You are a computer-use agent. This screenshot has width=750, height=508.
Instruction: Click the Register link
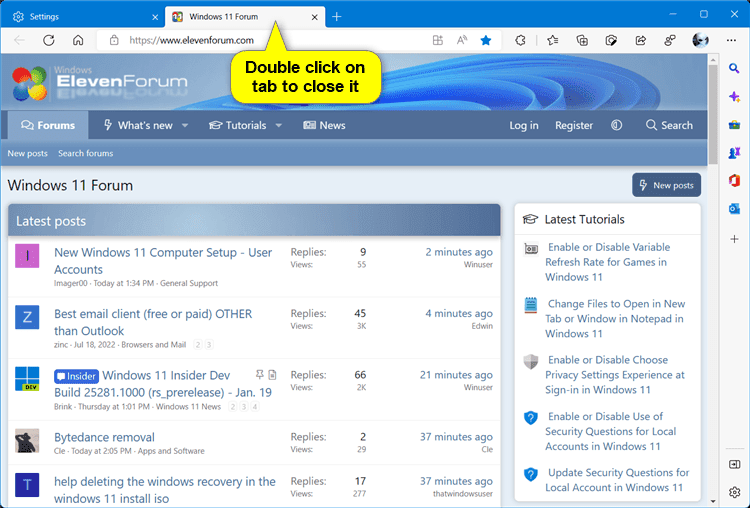click(x=574, y=125)
